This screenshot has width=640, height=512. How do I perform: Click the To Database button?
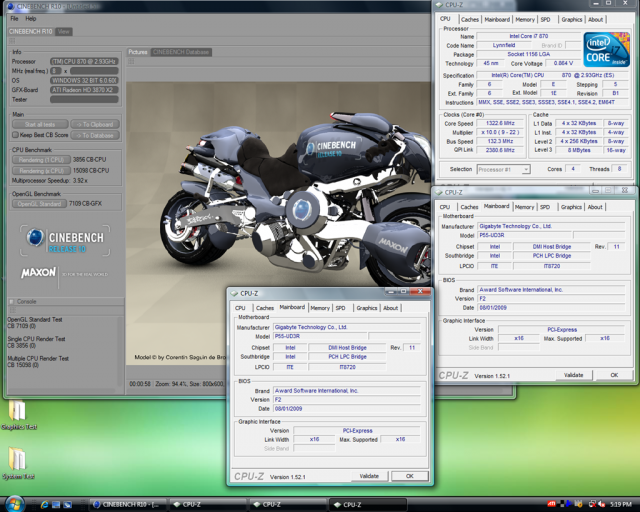[95, 135]
